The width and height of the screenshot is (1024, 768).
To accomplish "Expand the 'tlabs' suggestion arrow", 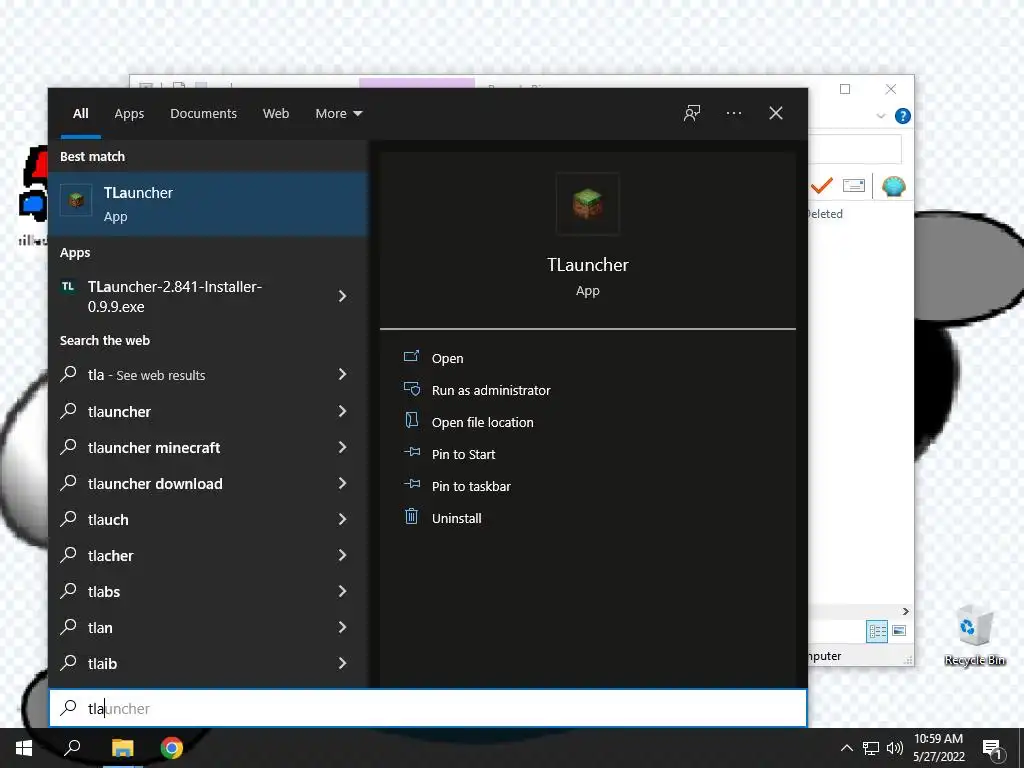I will [x=342, y=591].
